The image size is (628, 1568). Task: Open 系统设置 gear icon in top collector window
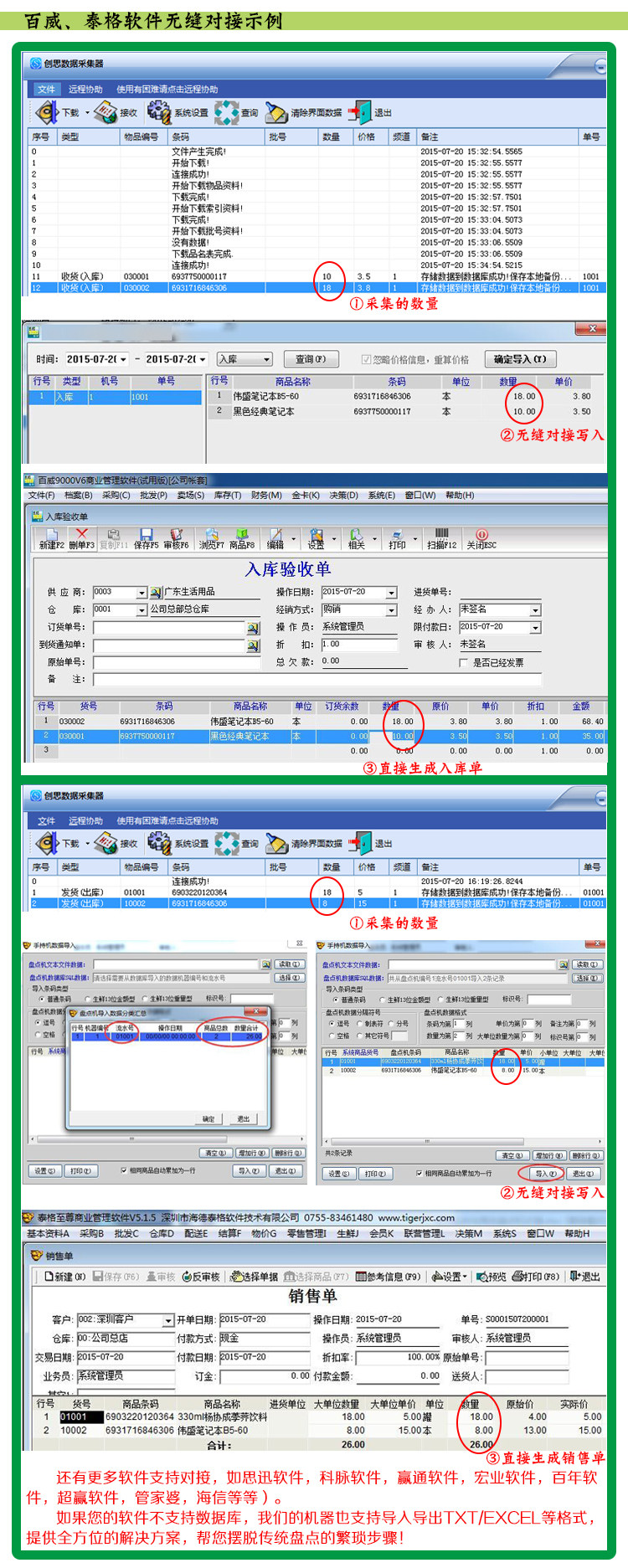coord(158,111)
